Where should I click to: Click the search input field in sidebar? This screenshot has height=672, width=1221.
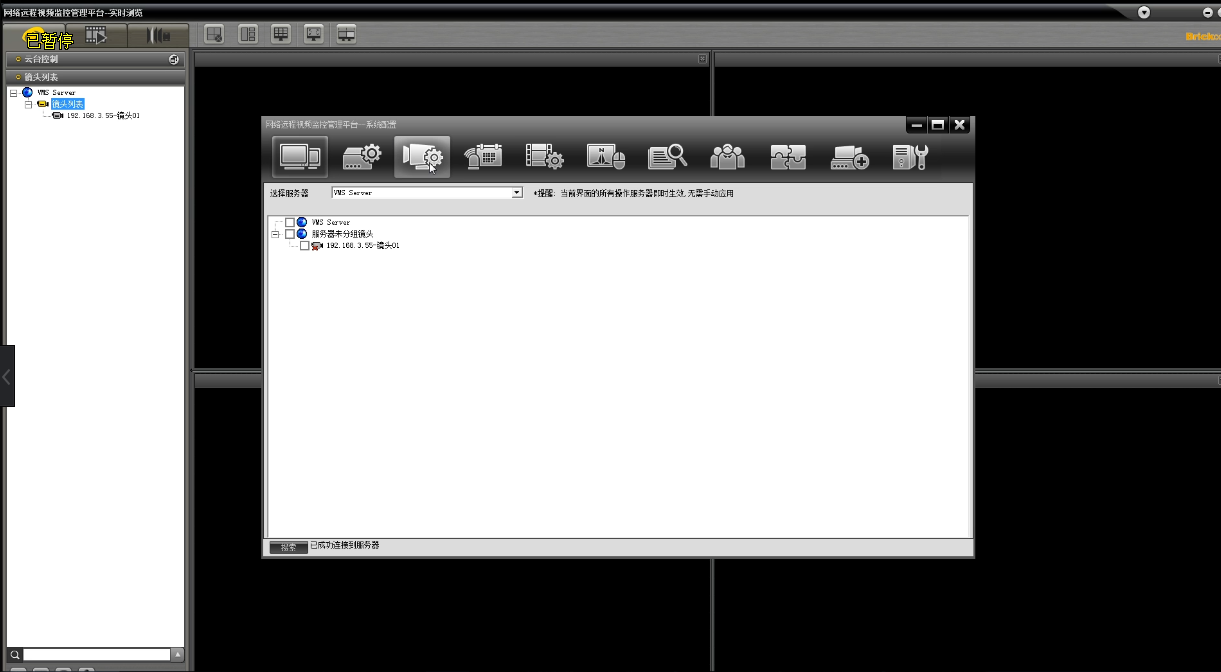point(97,654)
